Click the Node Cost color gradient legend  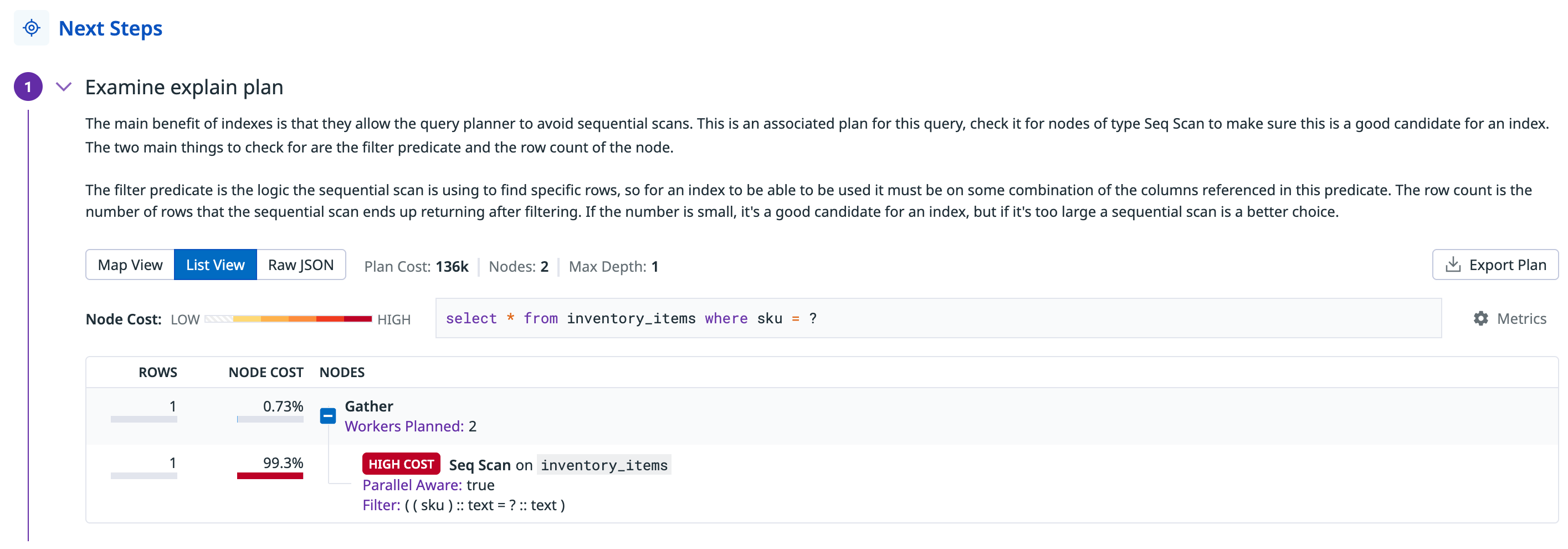[288, 319]
